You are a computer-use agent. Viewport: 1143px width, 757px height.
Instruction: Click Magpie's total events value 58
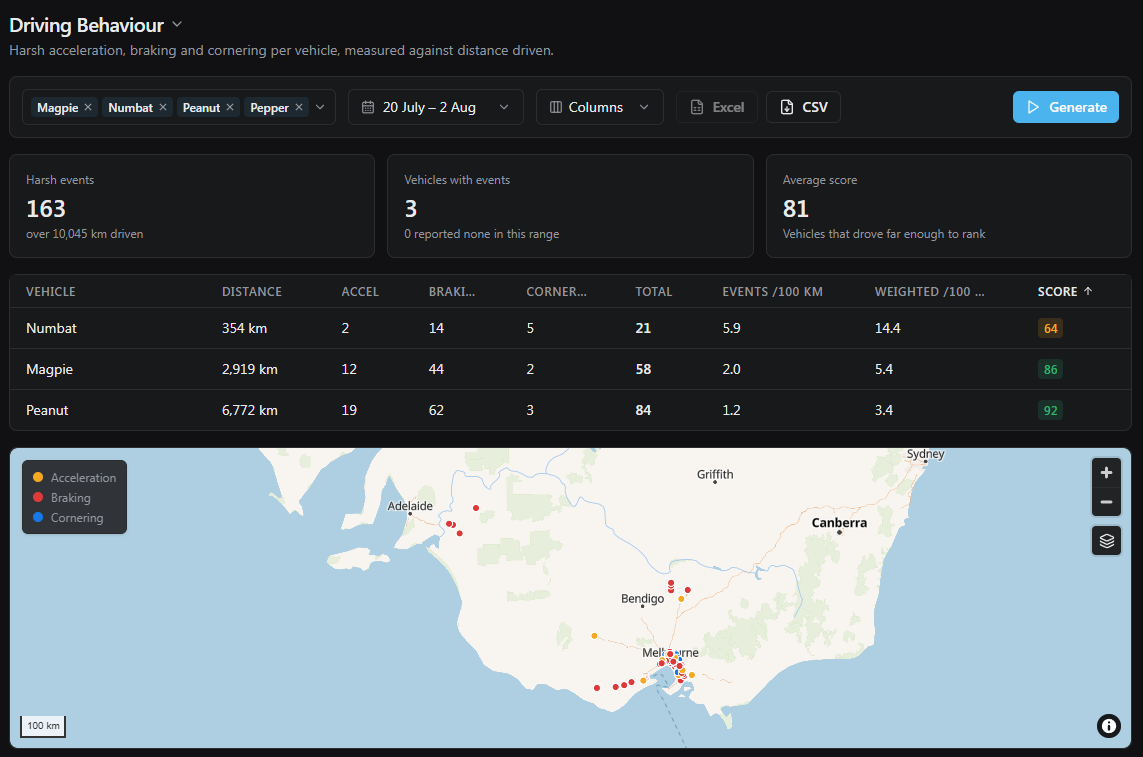[x=643, y=369]
